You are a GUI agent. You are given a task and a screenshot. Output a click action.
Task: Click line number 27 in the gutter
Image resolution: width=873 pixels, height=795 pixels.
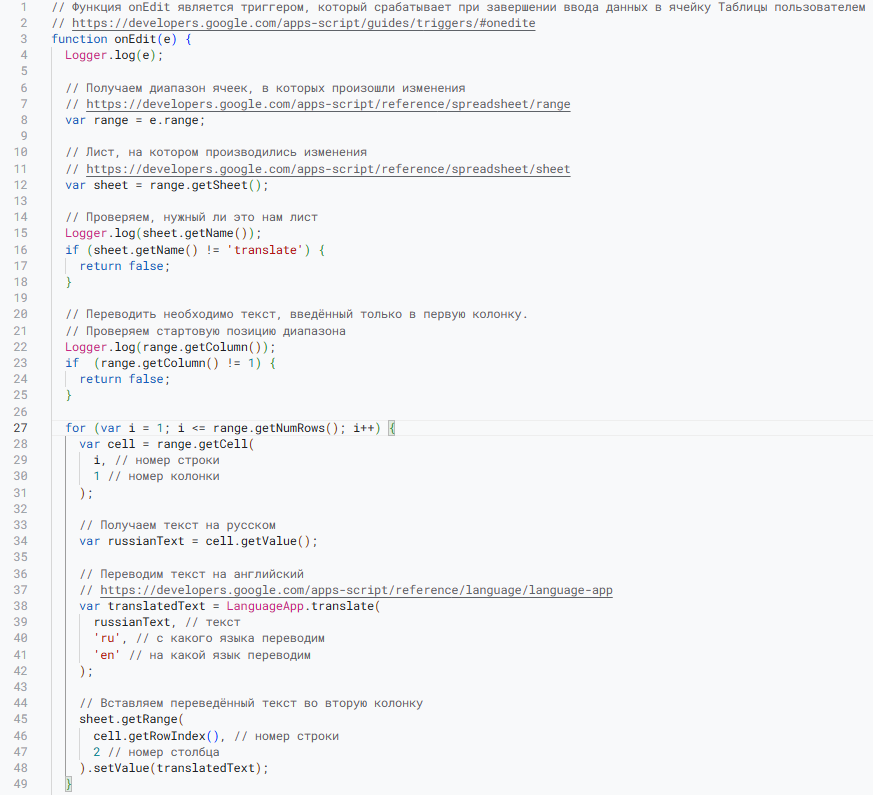(21, 428)
